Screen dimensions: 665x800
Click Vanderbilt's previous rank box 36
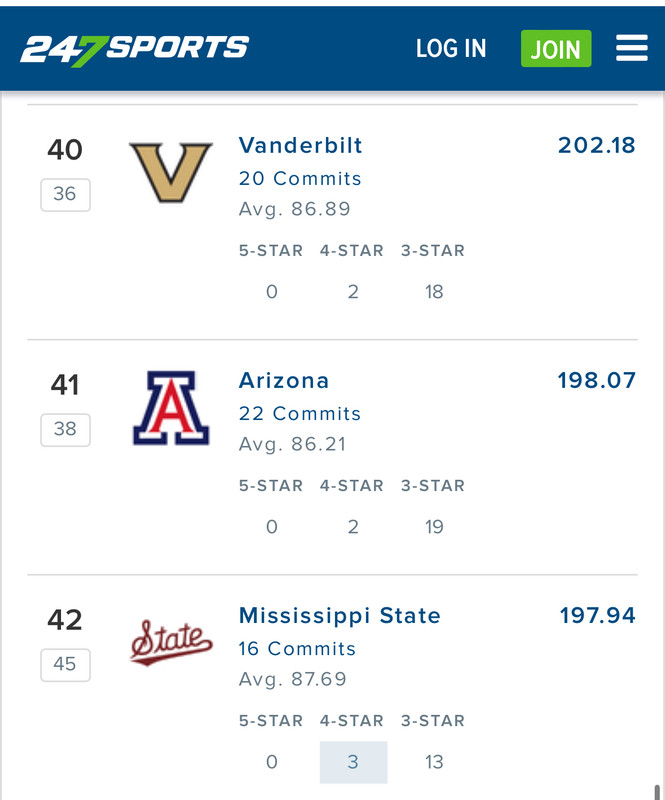pos(65,194)
